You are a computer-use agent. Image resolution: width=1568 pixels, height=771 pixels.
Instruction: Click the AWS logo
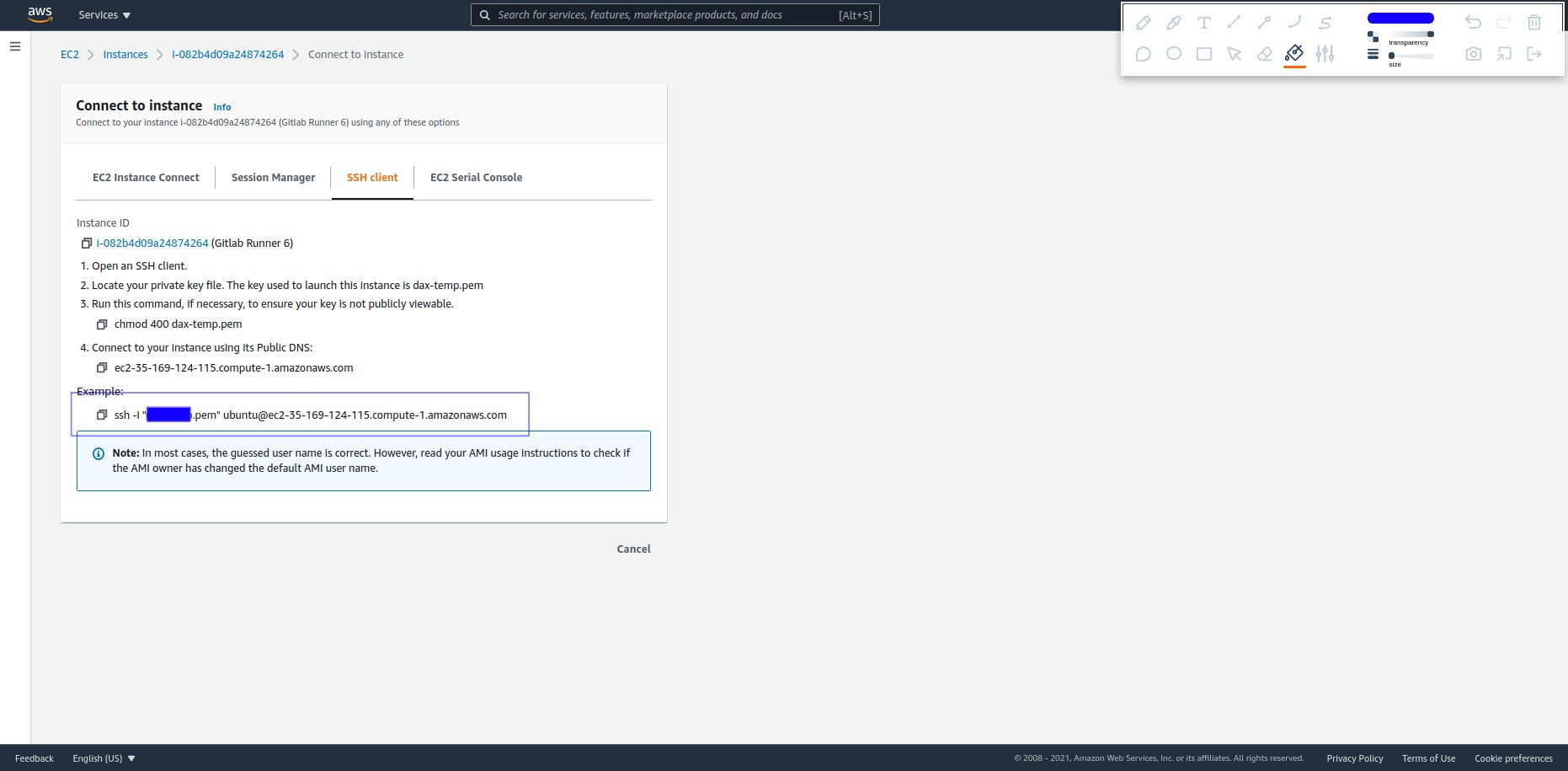pyautogui.click(x=40, y=14)
